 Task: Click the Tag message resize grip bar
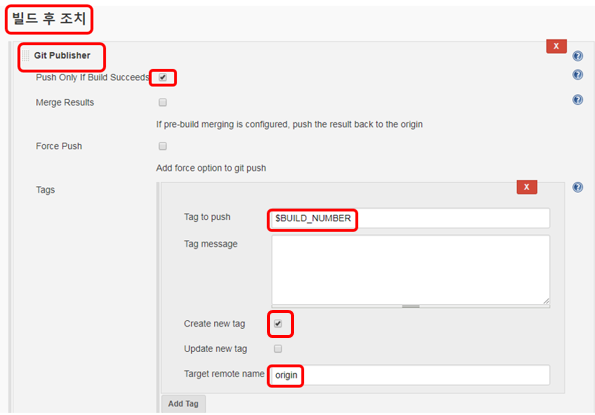point(411,306)
